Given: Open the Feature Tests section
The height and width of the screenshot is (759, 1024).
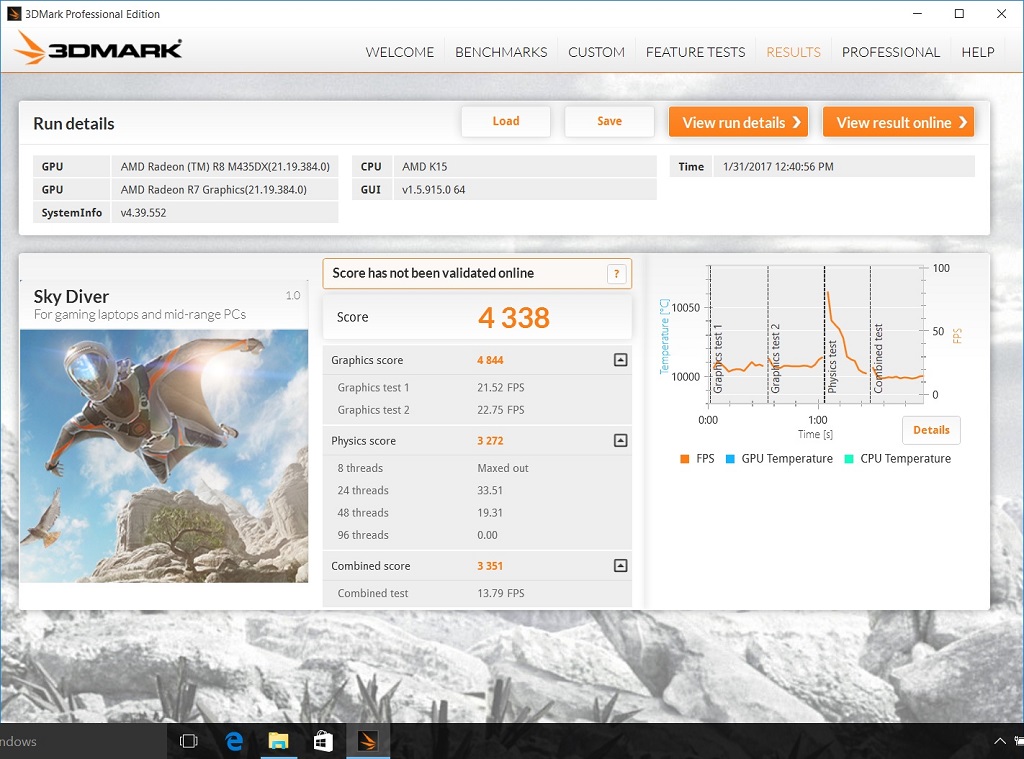Looking at the screenshot, I should pyautogui.click(x=695, y=52).
